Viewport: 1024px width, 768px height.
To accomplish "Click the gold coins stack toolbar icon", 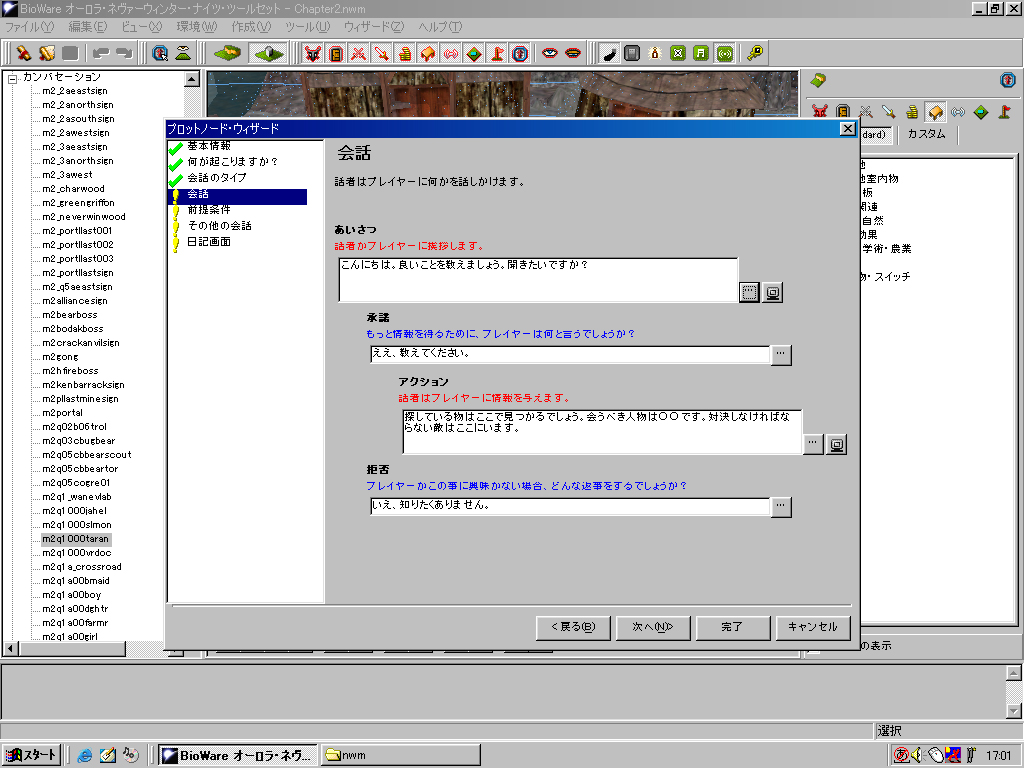I will point(405,53).
